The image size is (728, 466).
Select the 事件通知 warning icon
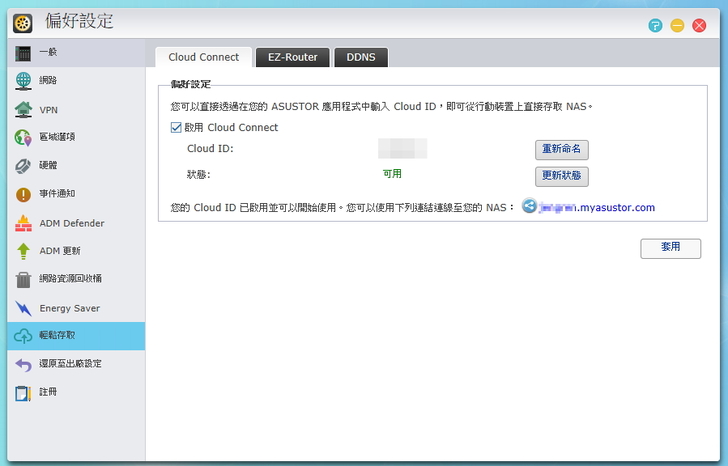coord(23,194)
